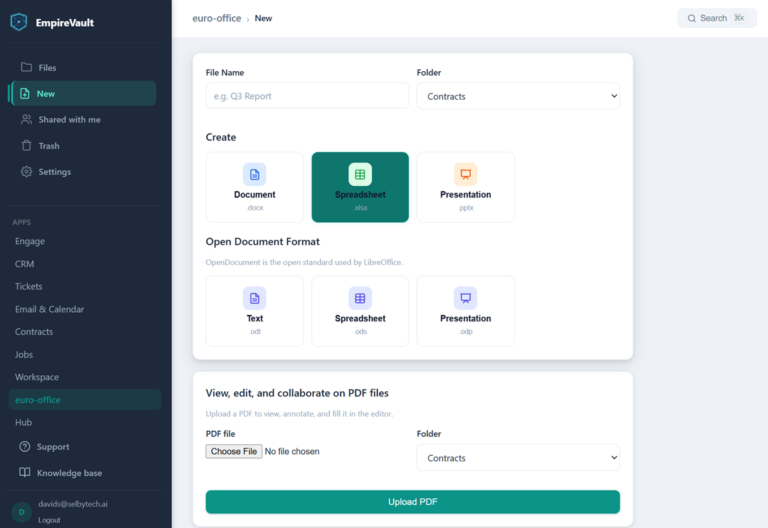Click the Search box in header
Image resolution: width=768 pixels, height=528 pixels.
point(717,18)
